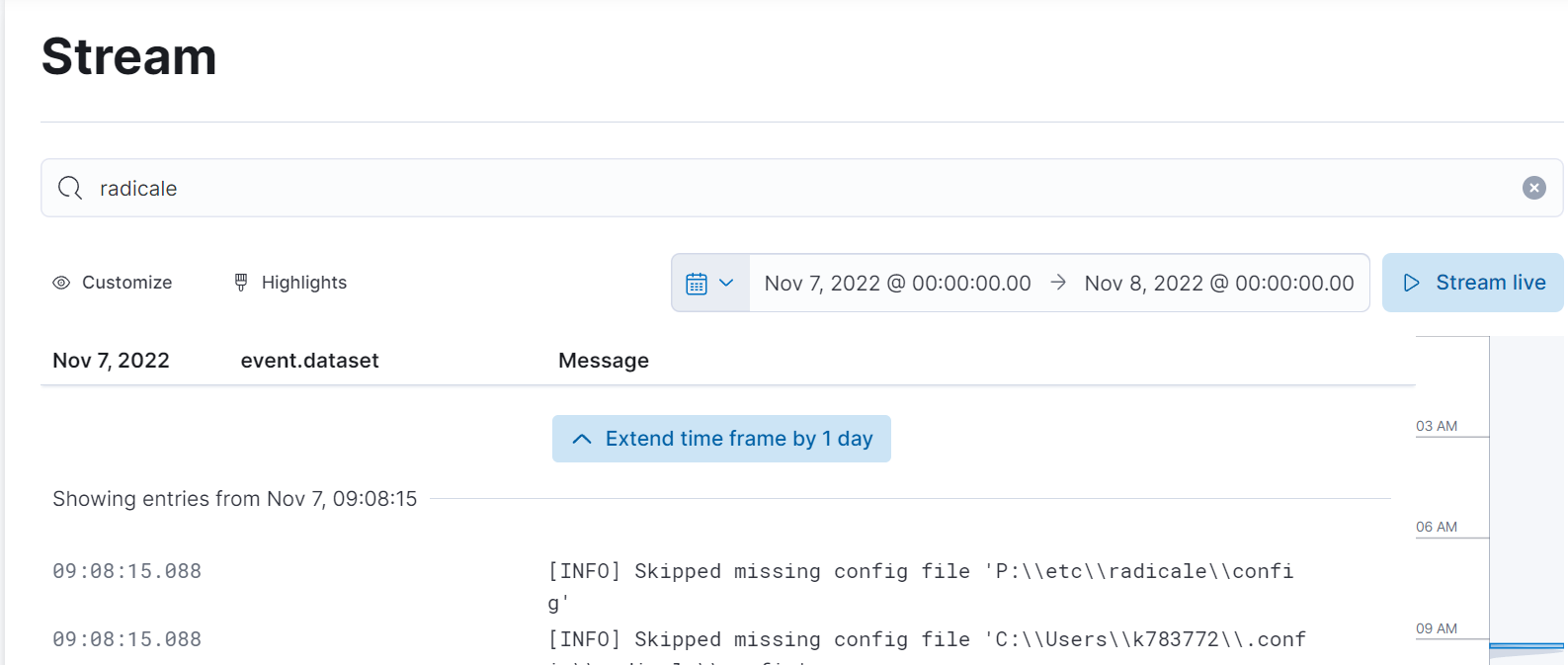
Task: Select the event.dataset column header
Action: [309, 360]
